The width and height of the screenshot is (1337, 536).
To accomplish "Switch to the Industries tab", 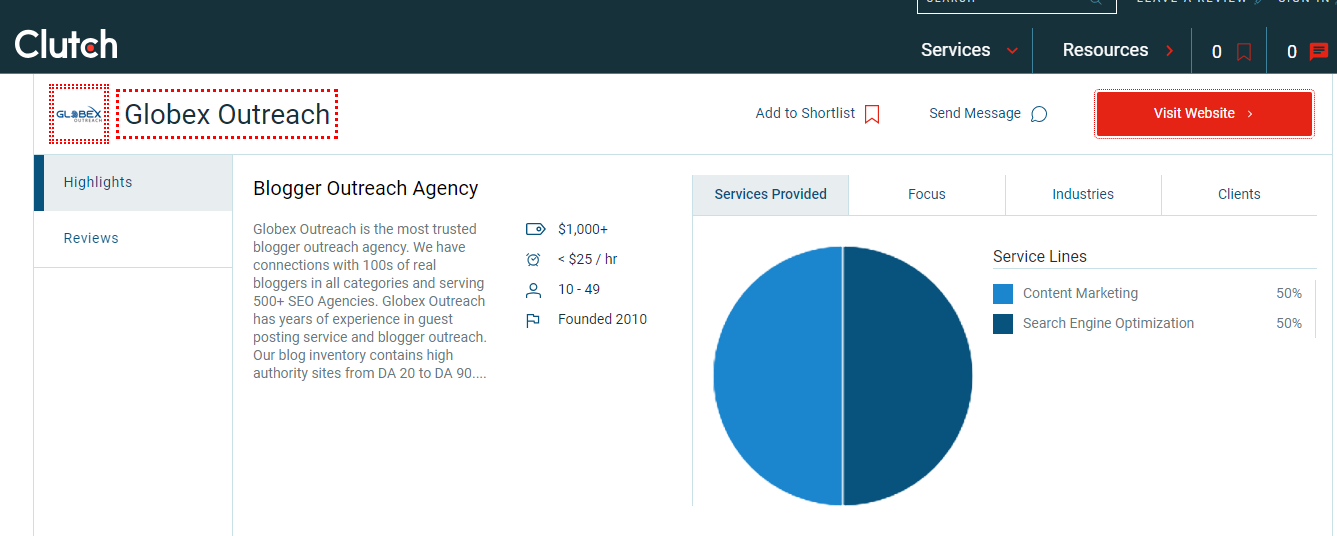I will click(1083, 194).
